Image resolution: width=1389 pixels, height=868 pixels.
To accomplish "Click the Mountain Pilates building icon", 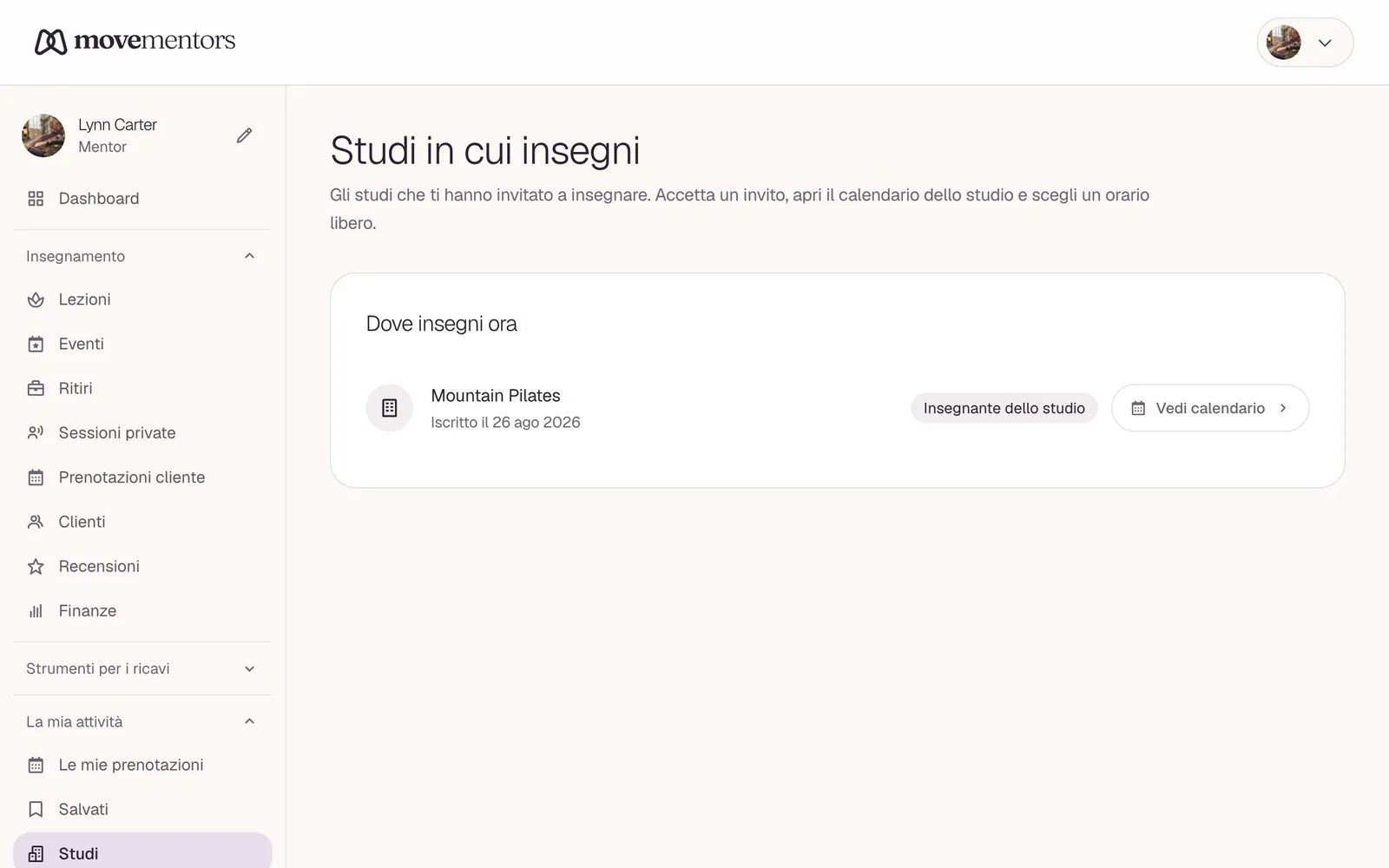I will [x=390, y=408].
